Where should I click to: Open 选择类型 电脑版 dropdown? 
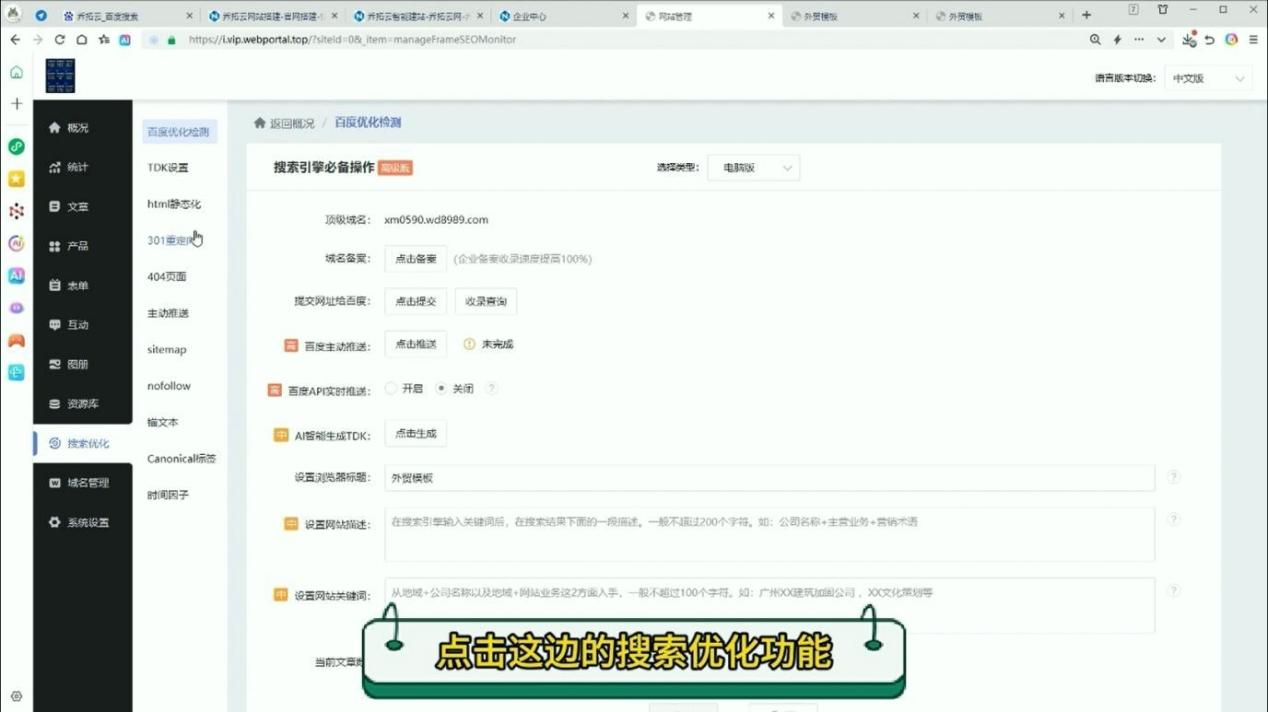[753, 168]
